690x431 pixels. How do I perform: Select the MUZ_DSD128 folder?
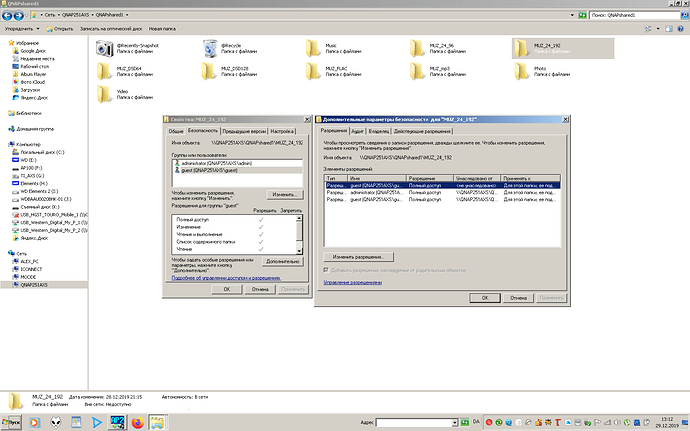click(x=208, y=70)
